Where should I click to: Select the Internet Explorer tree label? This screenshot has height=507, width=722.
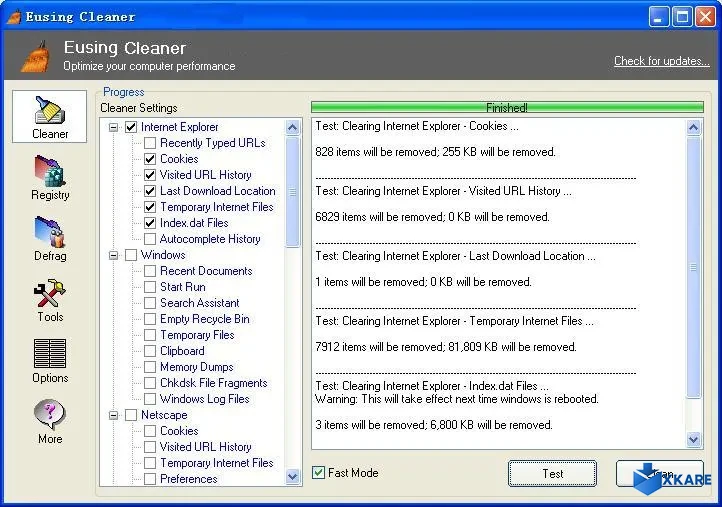(180, 127)
